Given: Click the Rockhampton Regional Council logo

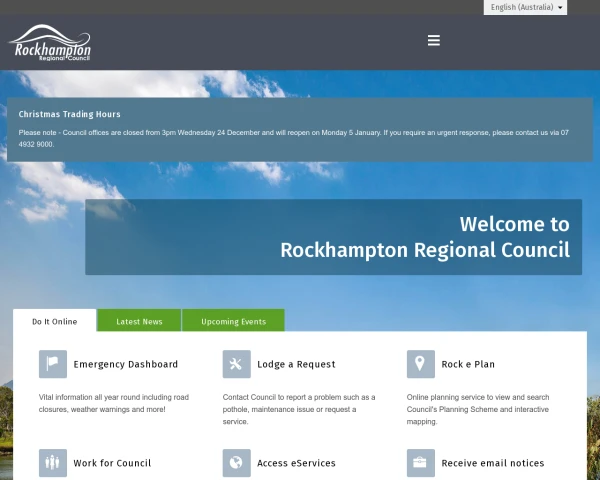Looking at the screenshot, I should [x=50, y=44].
